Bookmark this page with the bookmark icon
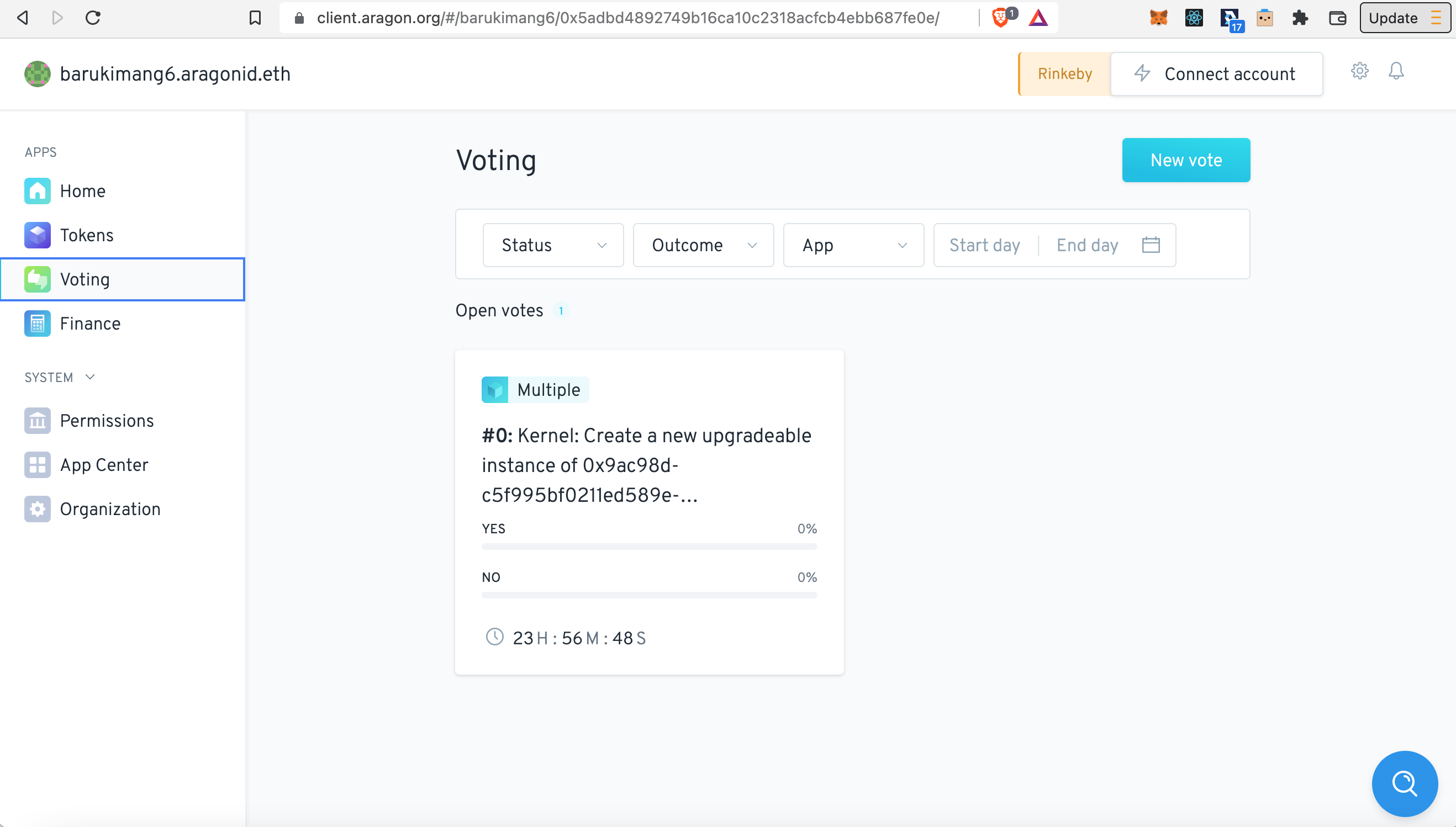This screenshot has width=1456, height=827. (x=255, y=18)
